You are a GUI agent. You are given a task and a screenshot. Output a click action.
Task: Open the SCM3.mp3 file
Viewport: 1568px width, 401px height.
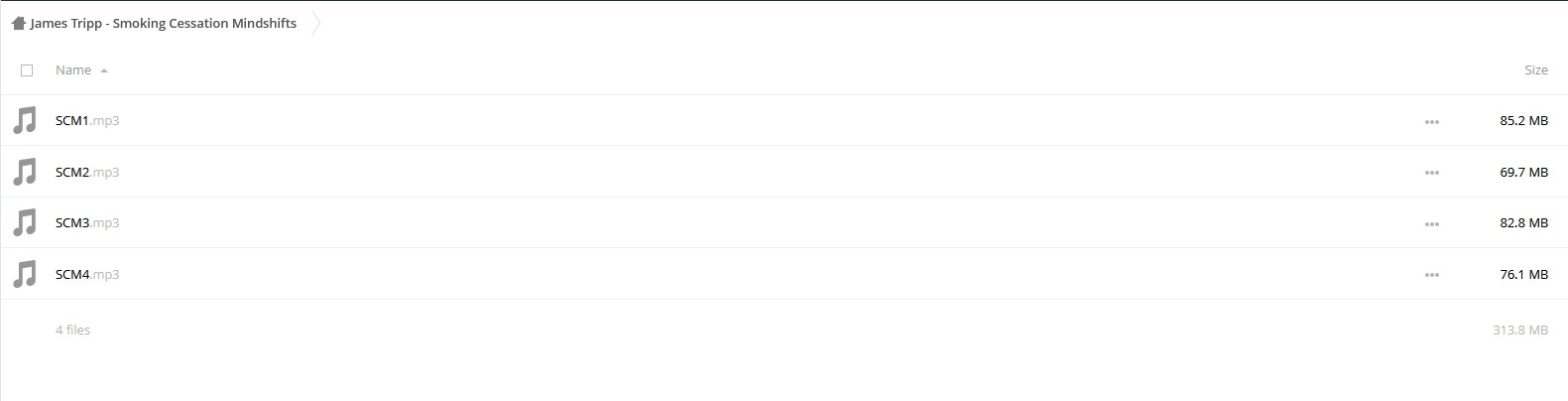pos(87,222)
